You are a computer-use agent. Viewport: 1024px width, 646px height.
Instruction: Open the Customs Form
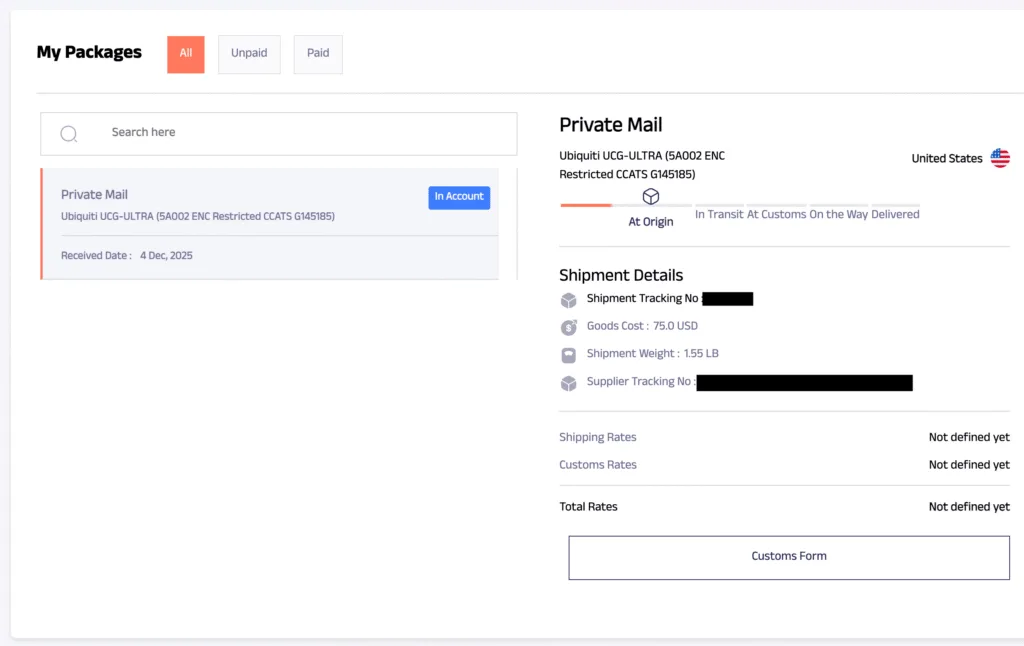[789, 557]
